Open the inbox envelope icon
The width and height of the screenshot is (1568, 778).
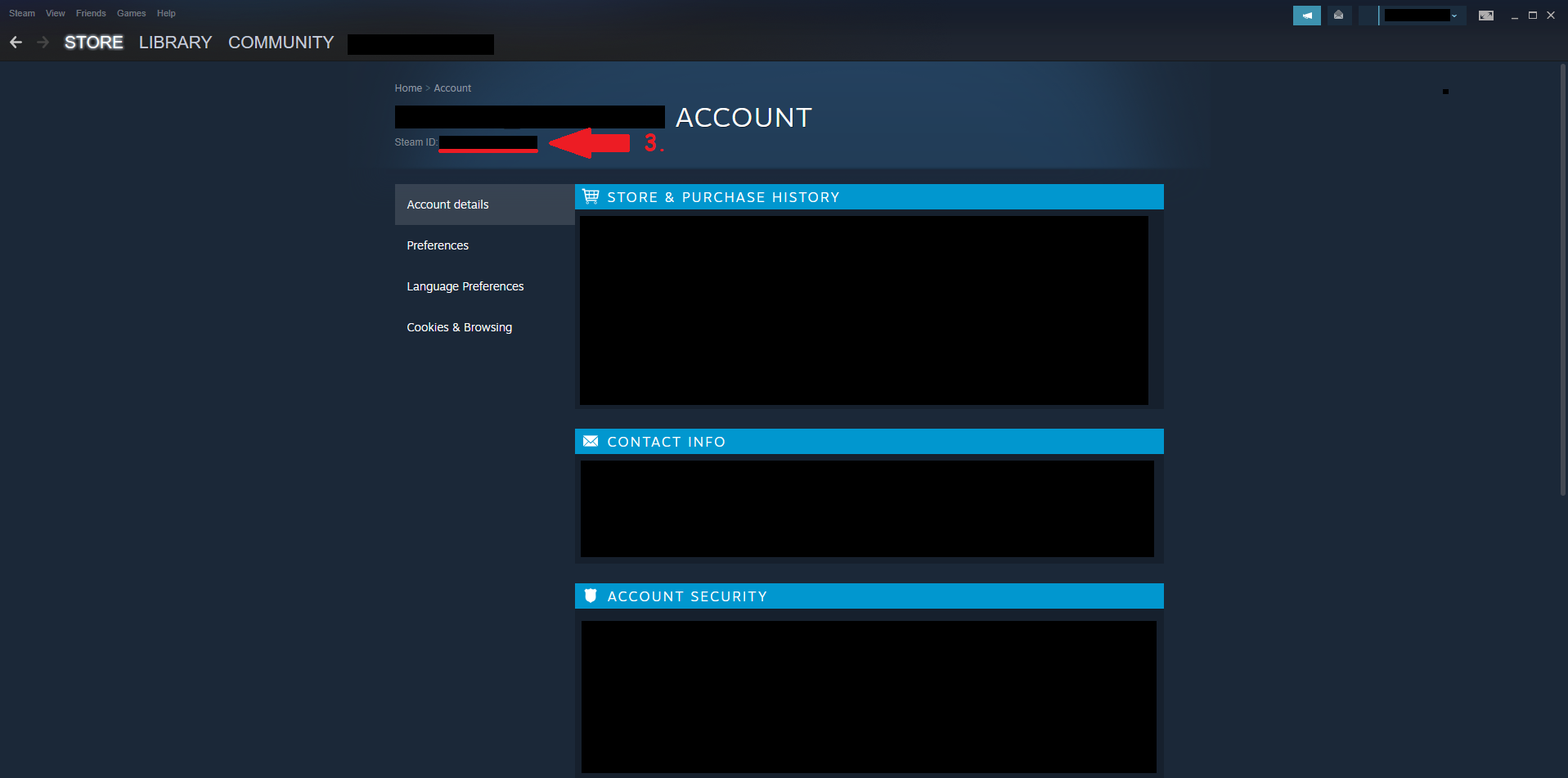tap(1338, 16)
